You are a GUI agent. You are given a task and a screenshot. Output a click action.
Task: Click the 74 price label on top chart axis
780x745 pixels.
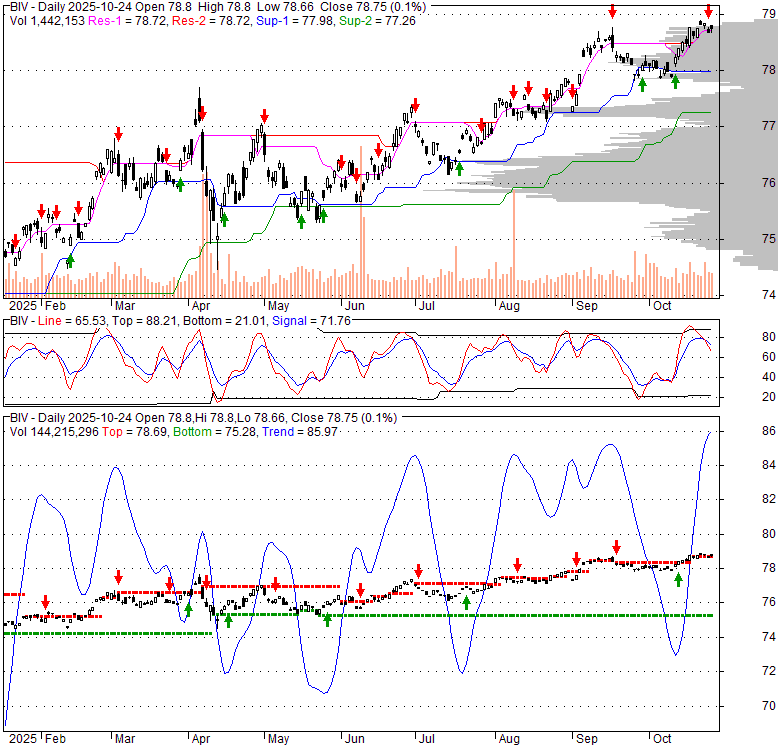[769, 295]
